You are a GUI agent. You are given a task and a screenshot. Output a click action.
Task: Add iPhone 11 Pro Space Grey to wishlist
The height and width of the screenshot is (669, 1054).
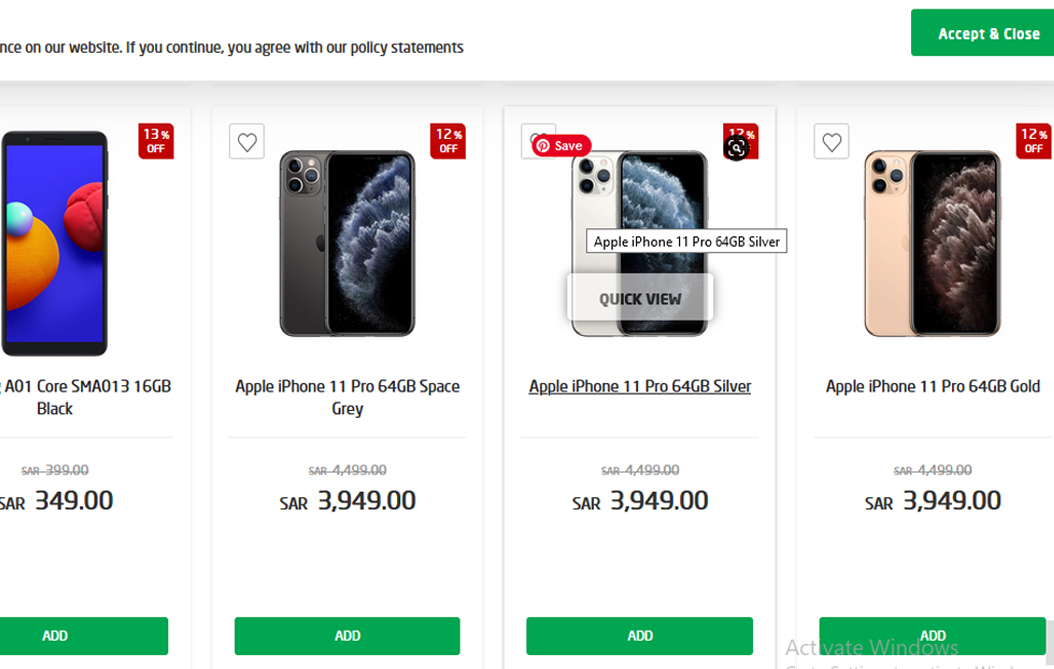point(247,142)
